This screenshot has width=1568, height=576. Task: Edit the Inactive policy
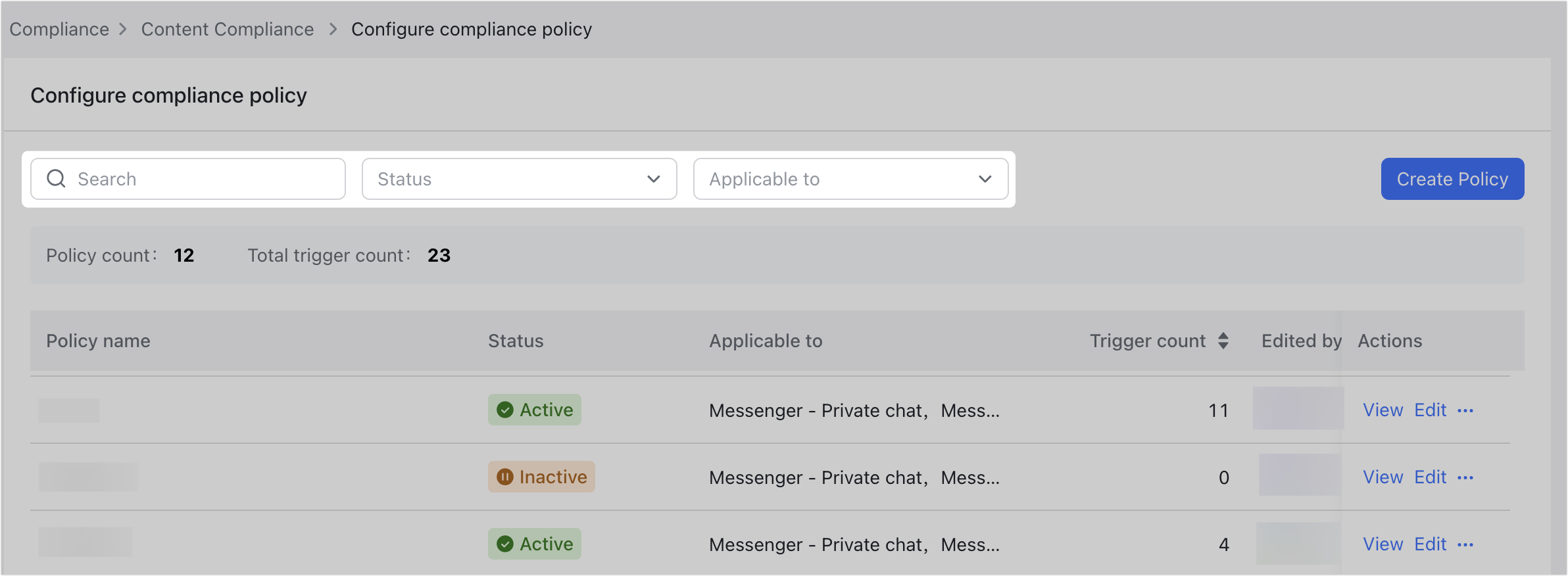pos(1431,477)
